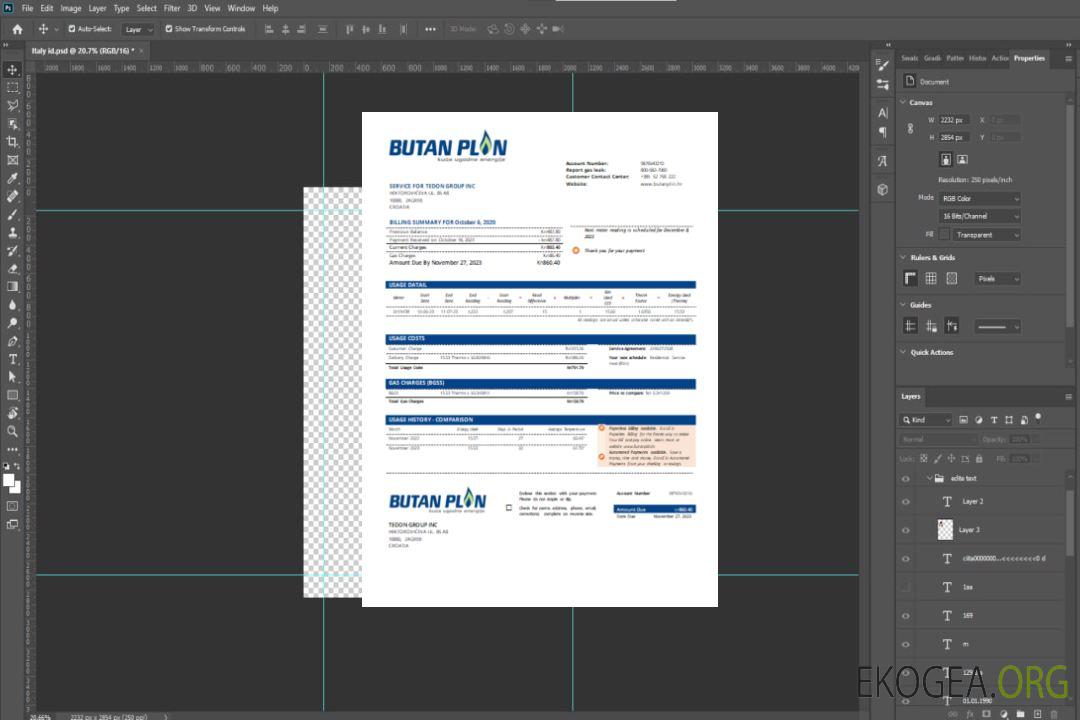1080x720 pixels.
Task: Hide the Layer 3 layer
Action: pos(906,531)
